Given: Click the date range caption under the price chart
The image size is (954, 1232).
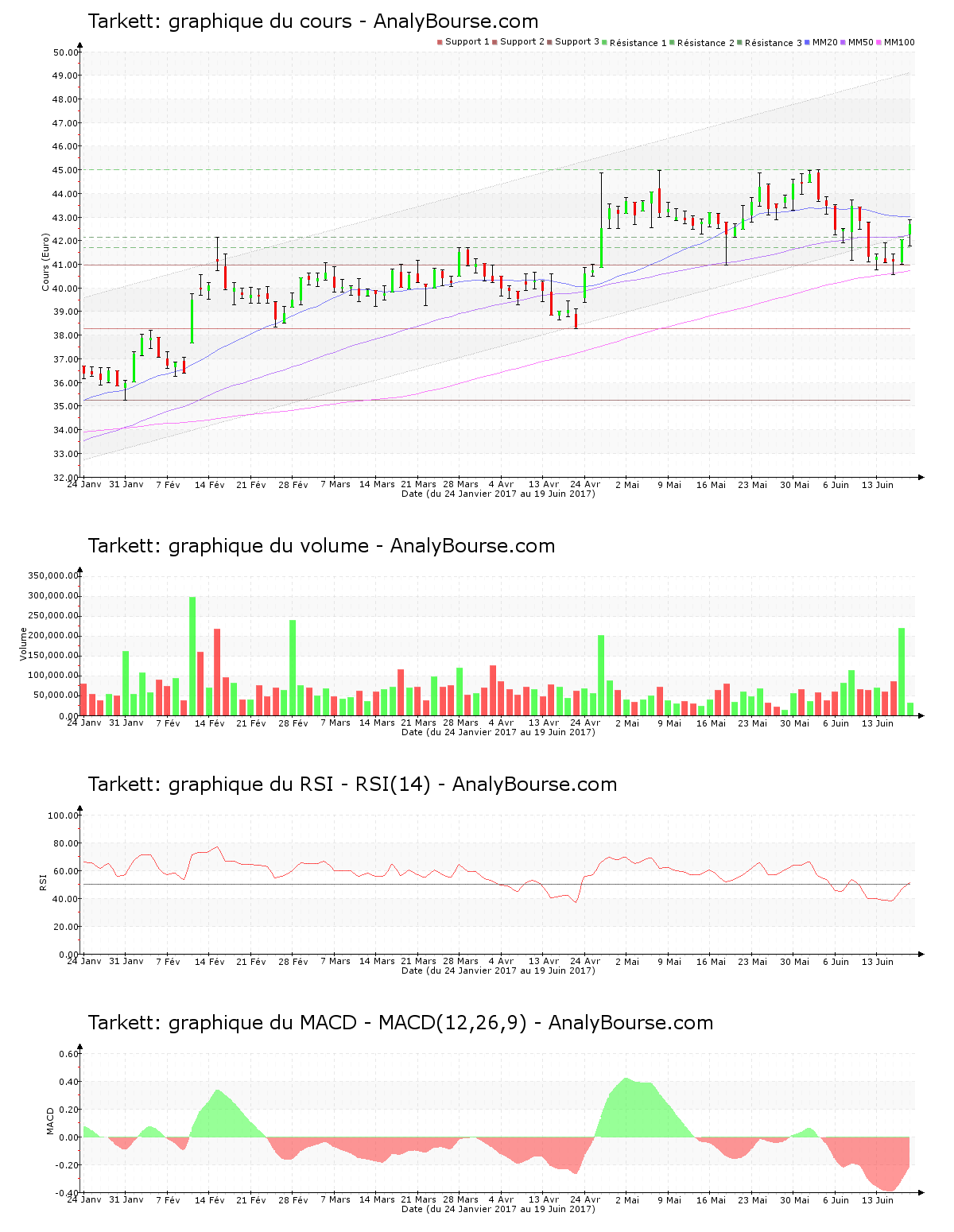Looking at the screenshot, I should coord(498,494).
